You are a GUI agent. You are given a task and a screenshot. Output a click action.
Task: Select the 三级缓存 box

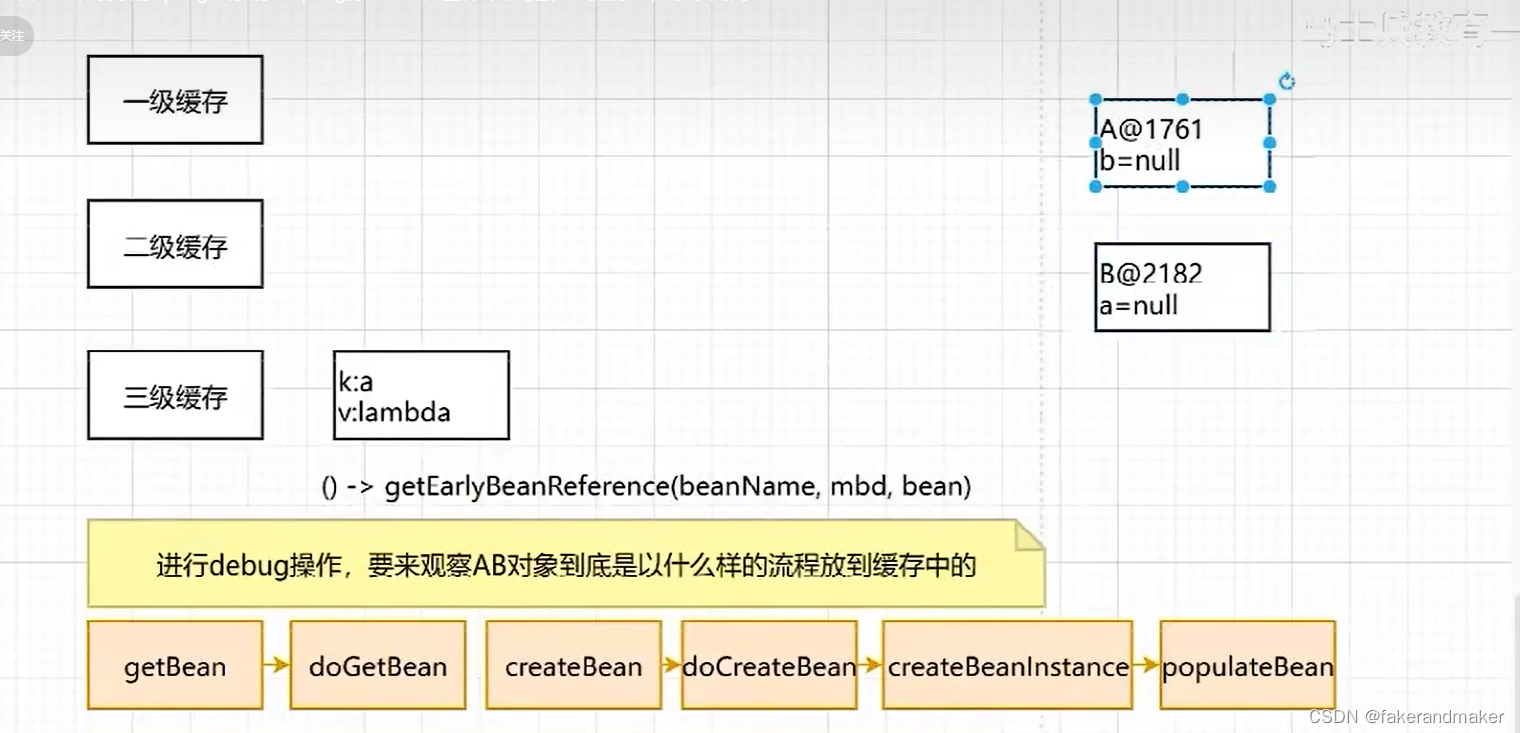[175, 395]
